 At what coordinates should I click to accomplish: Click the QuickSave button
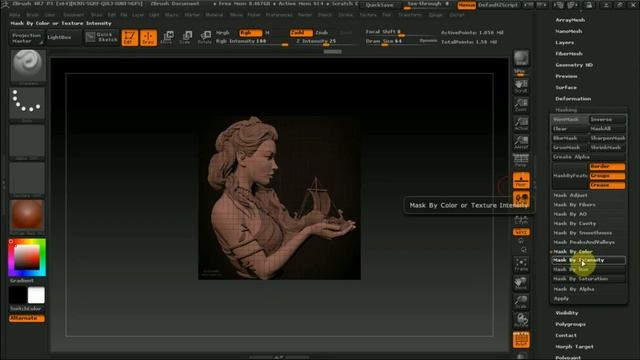(380, 5)
